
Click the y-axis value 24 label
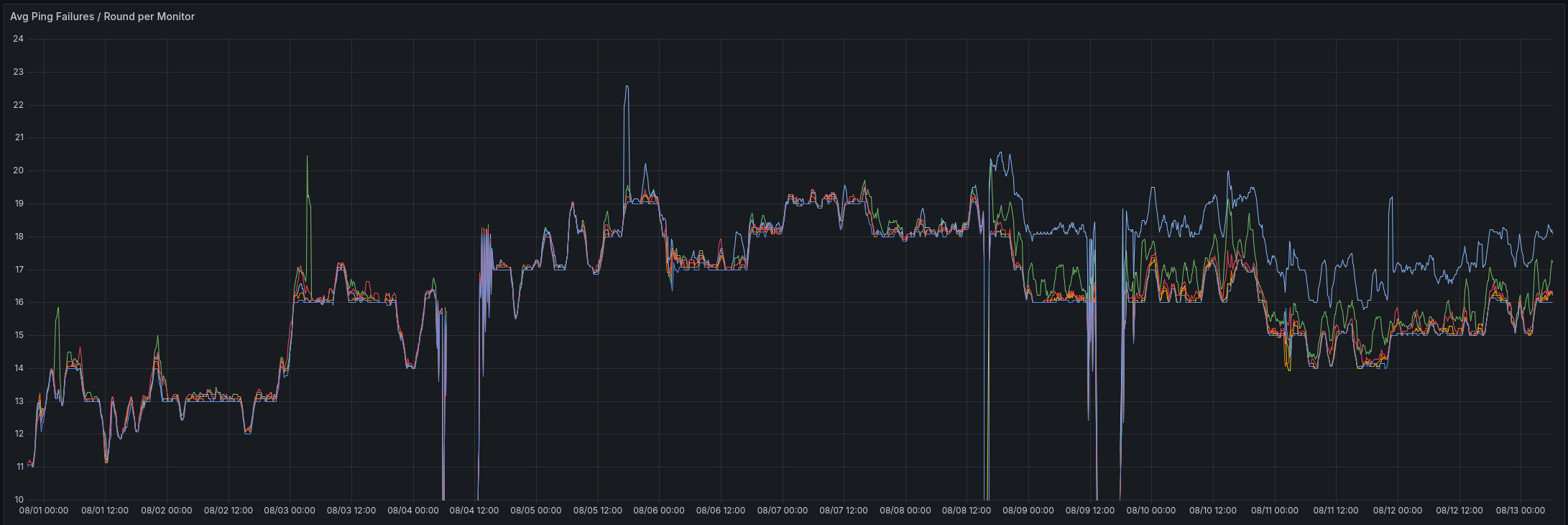[19, 39]
